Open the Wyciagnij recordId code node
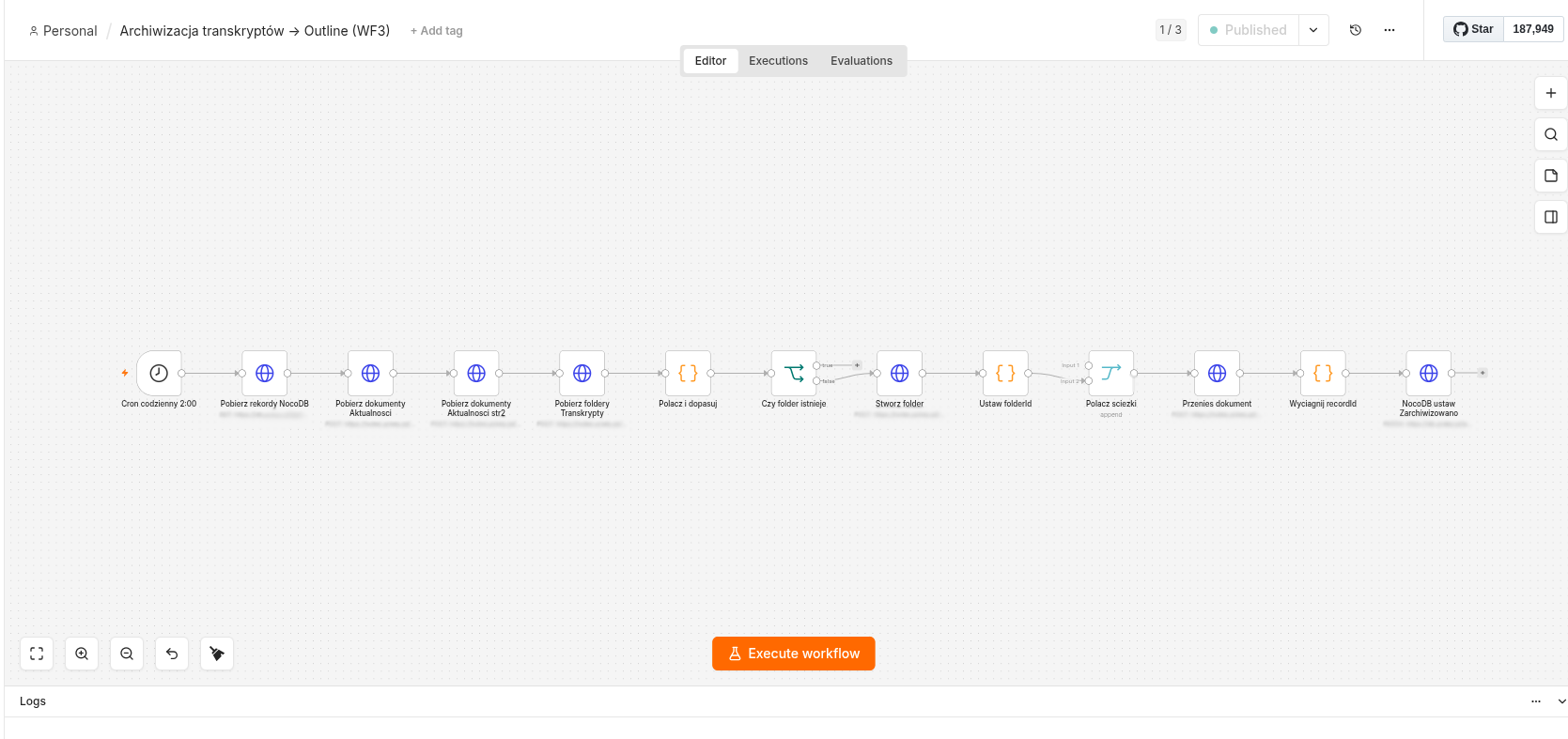Viewport: 1568px width, 739px height. pos(1323,373)
